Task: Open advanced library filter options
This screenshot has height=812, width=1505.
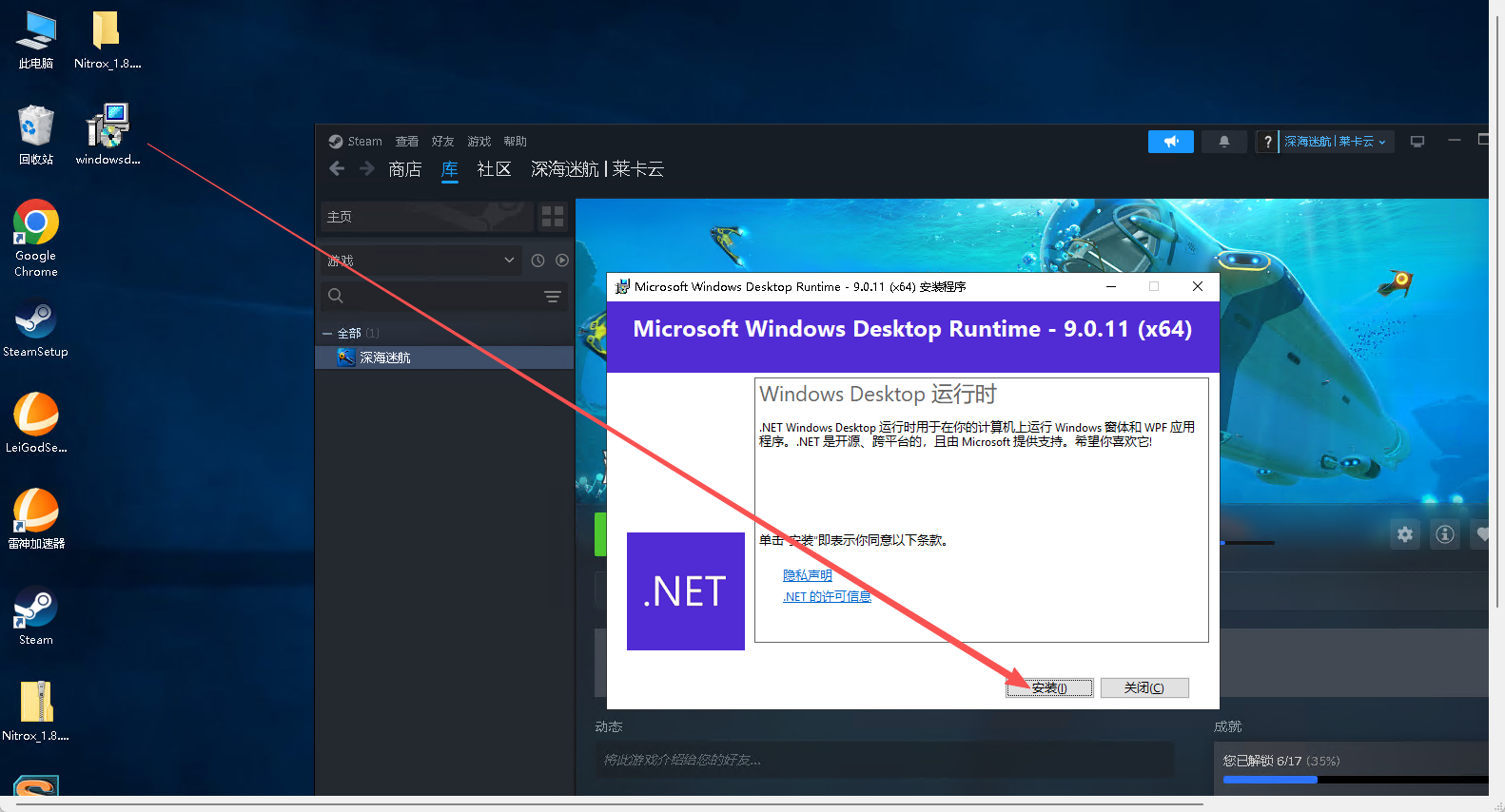Action: click(552, 297)
